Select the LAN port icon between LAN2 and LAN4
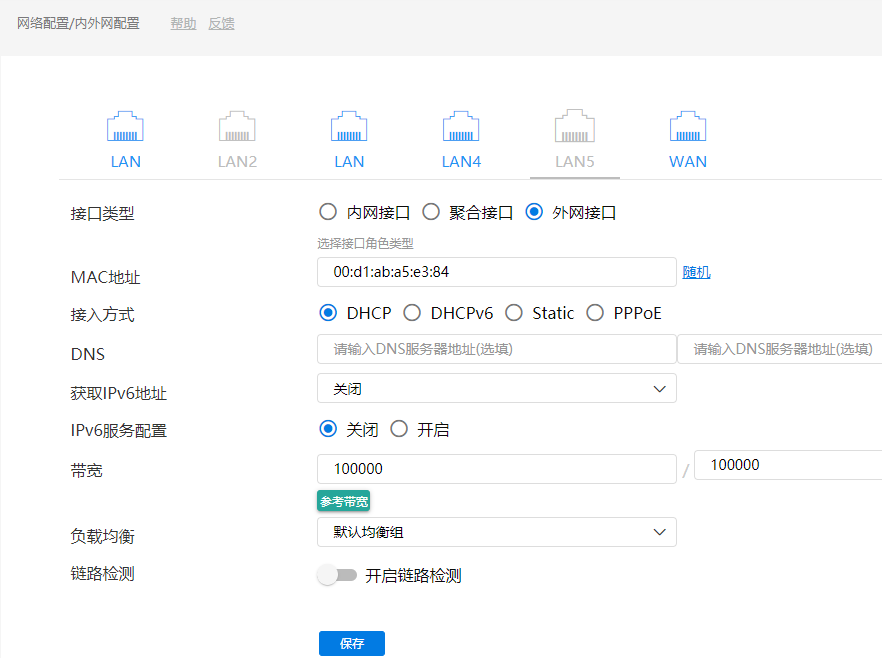 click(349, 128)
